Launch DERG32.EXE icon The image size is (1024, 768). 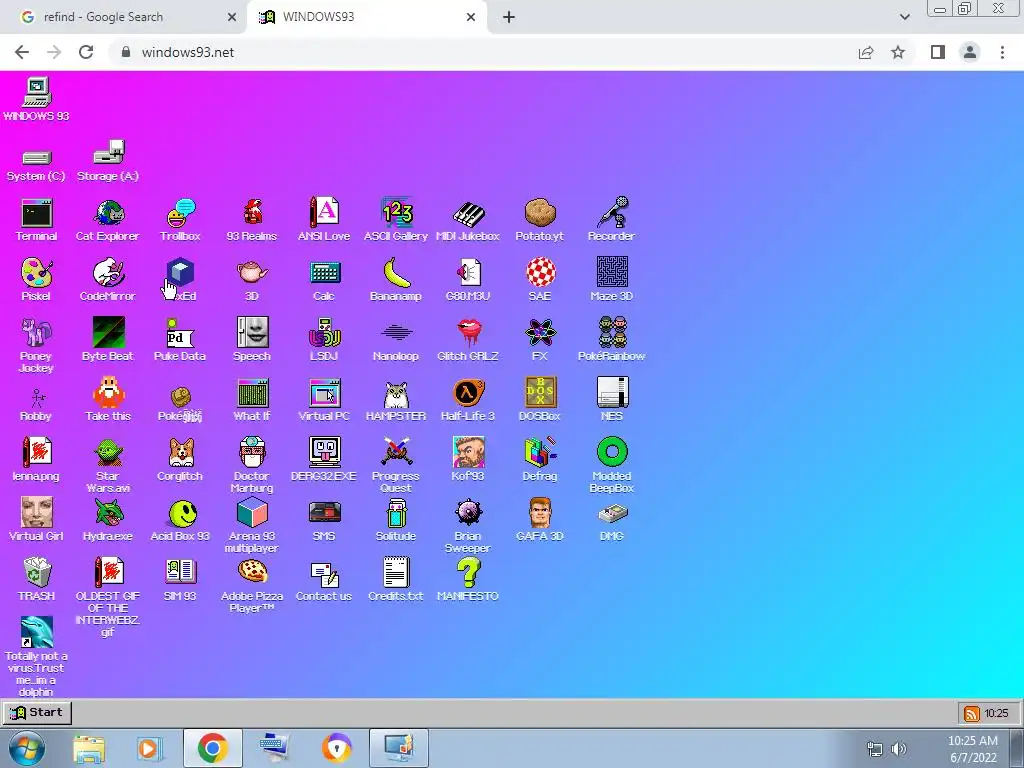(324, 460)
